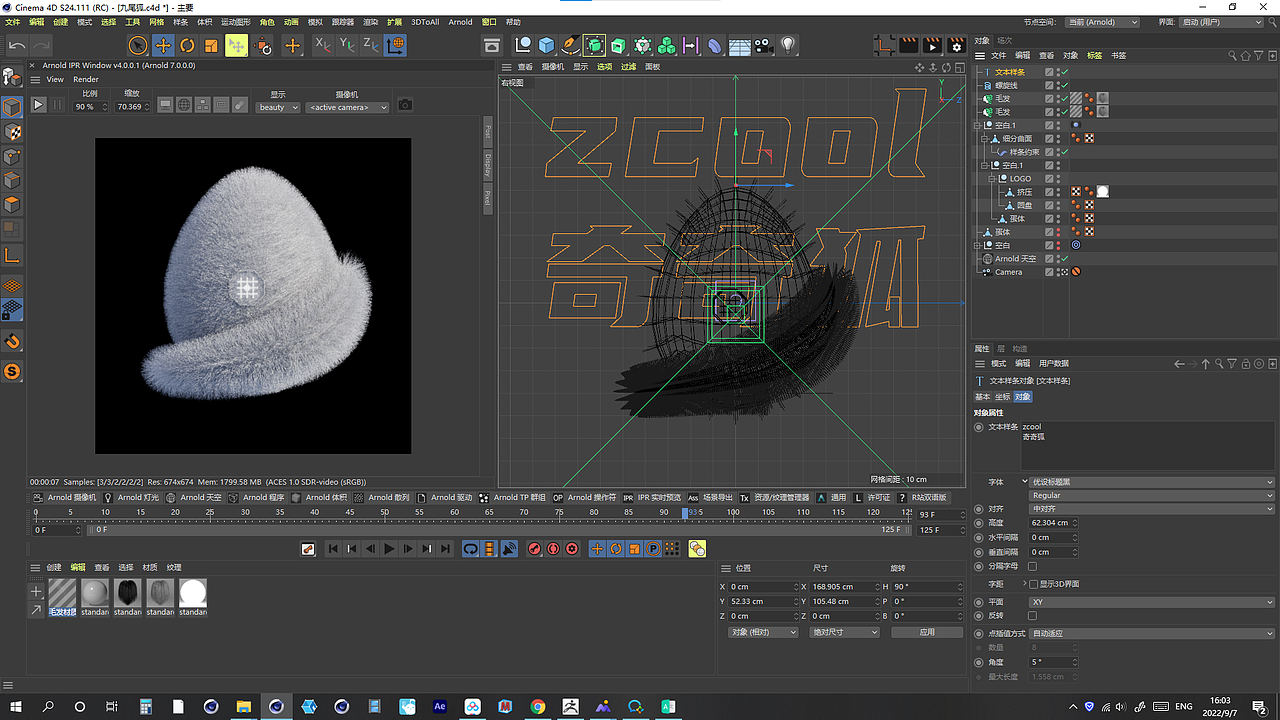Image resolution: width=1280 pixels, height=720 pixels.
Task: Open the Regular font style dropdown
Action: (1152, 495)
